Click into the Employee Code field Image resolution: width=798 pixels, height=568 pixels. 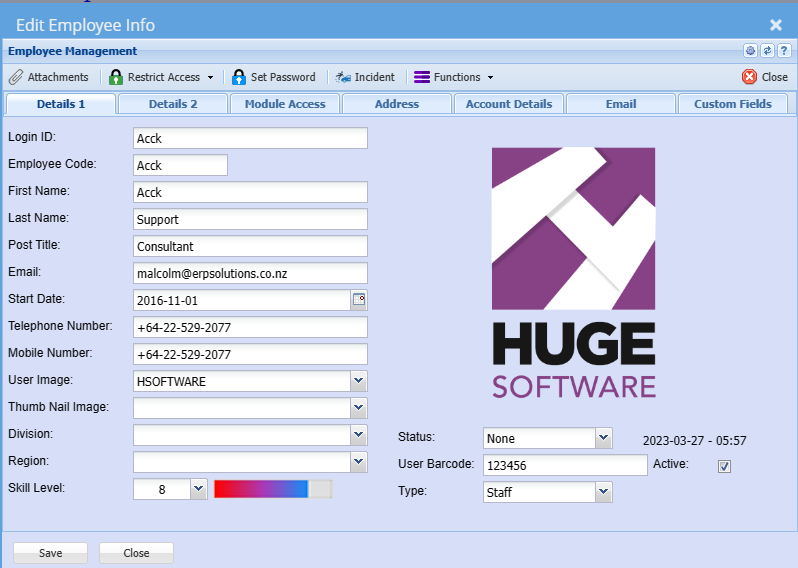(180, 165)
